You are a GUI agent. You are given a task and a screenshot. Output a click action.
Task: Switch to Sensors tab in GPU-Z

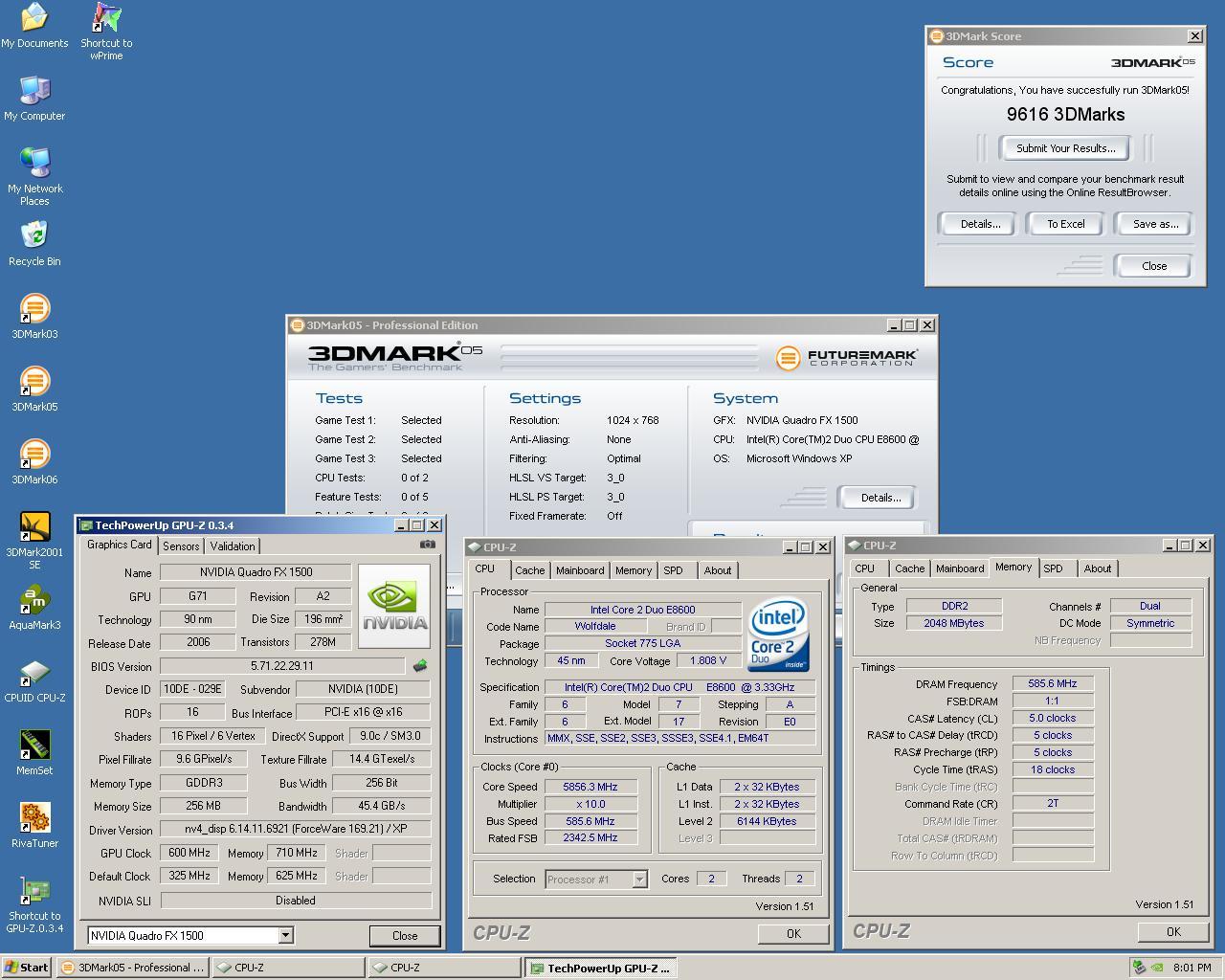pyautogui.click(x=181, y=546)
